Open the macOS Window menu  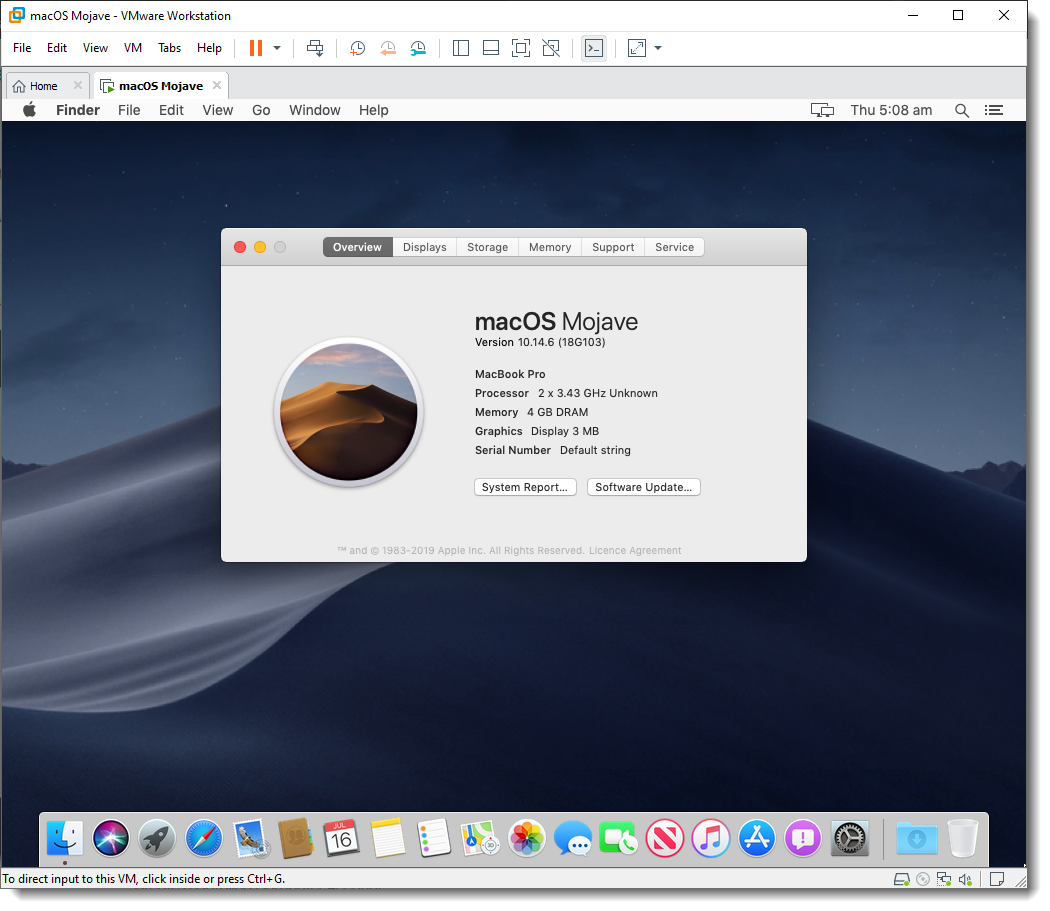coord(315,111)
